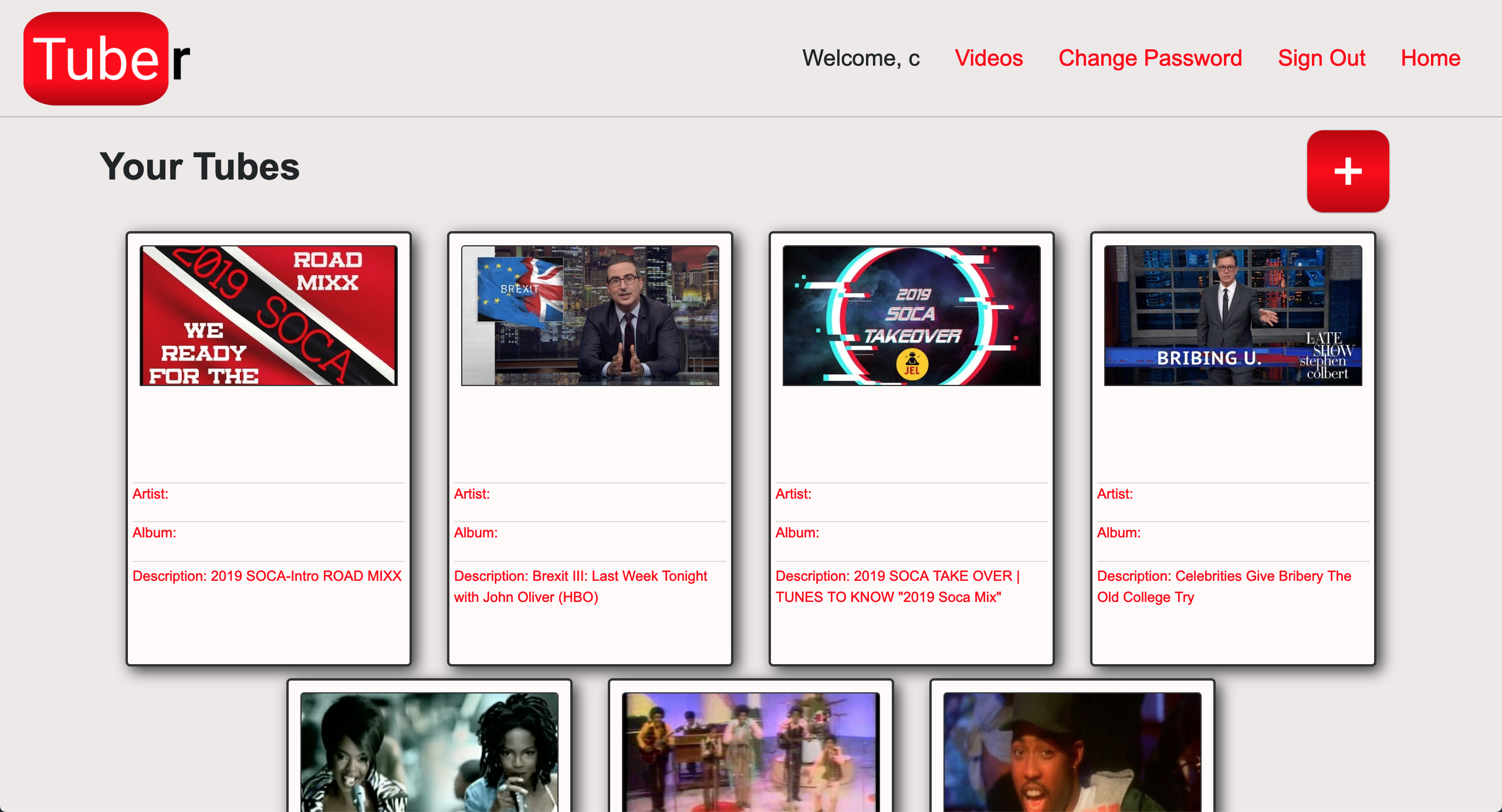Click Artist label on Bribing U. card
The image size is (1502, 812).
(1115, 494)
